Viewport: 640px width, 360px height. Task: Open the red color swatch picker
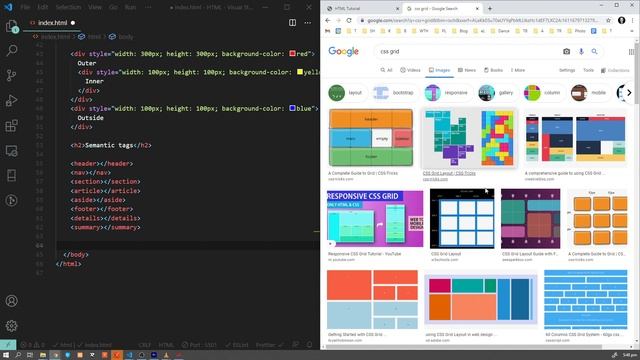point(292,53)
